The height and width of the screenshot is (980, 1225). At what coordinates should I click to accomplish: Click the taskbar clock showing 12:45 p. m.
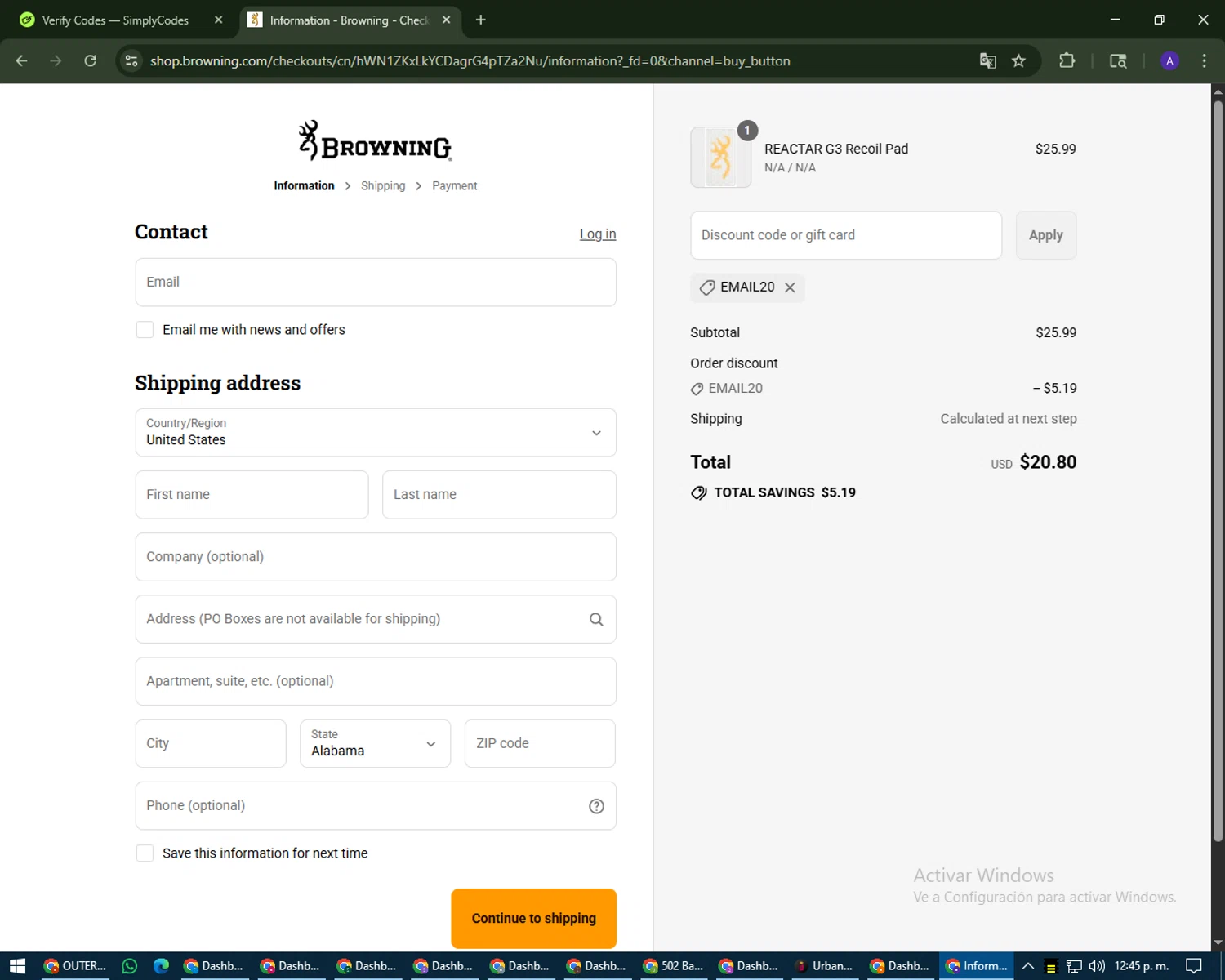[1142, 966]
